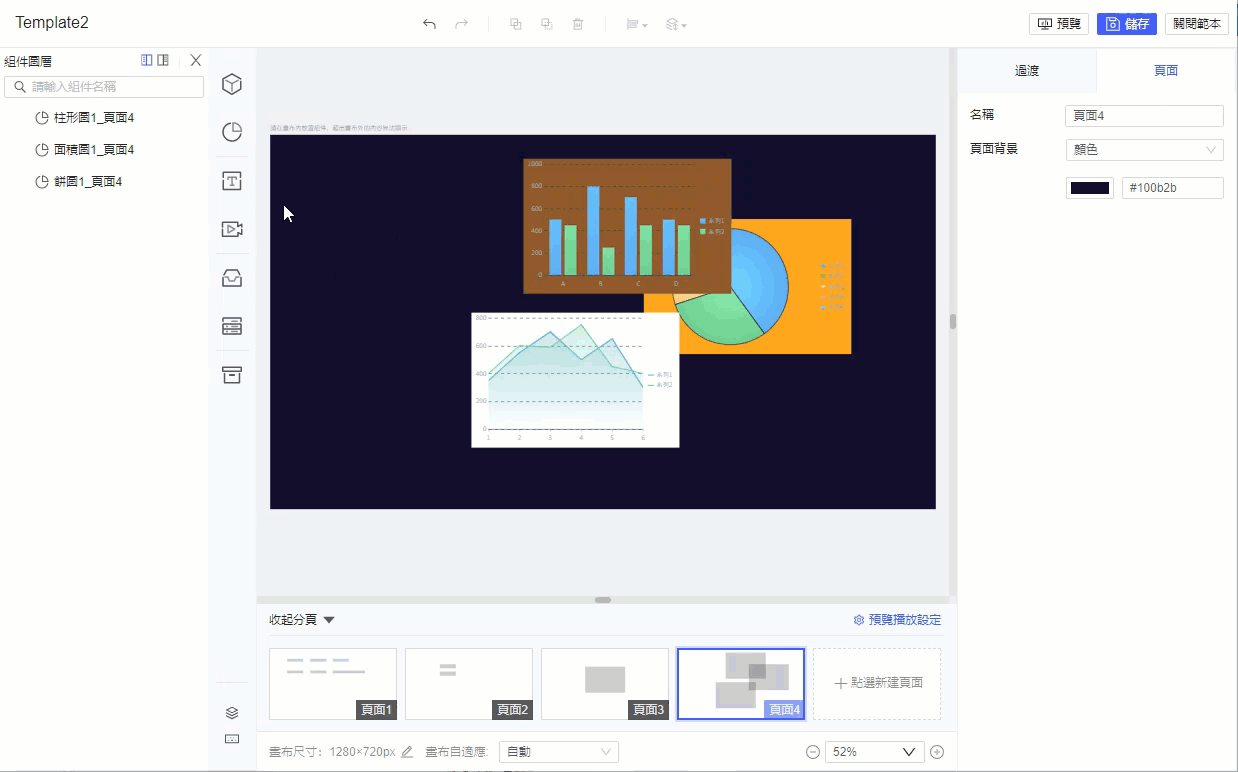Open the alignment options dropdown

(637, 24)
